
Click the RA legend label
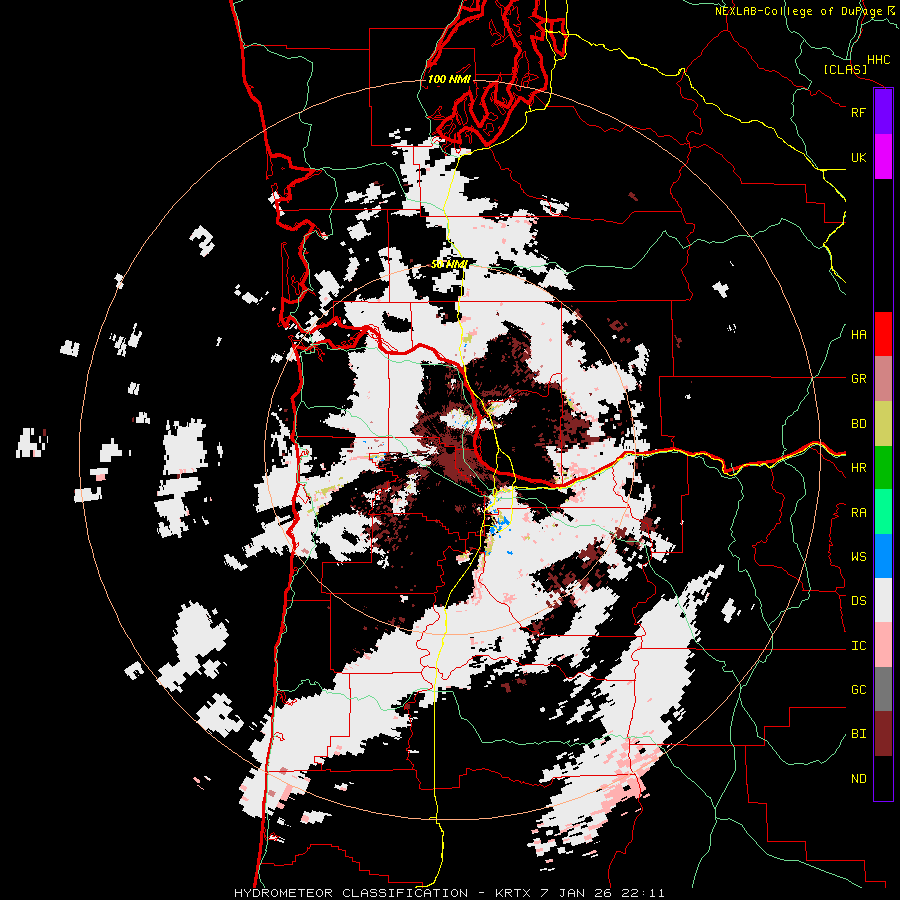click(x=858, y=513)
